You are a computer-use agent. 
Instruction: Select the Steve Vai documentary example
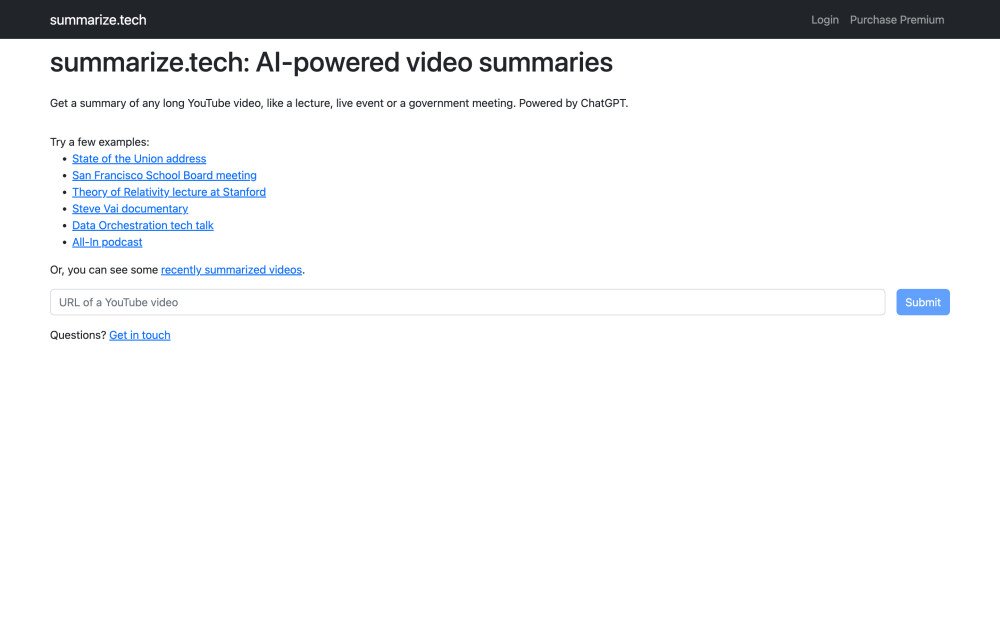[129, 208]
